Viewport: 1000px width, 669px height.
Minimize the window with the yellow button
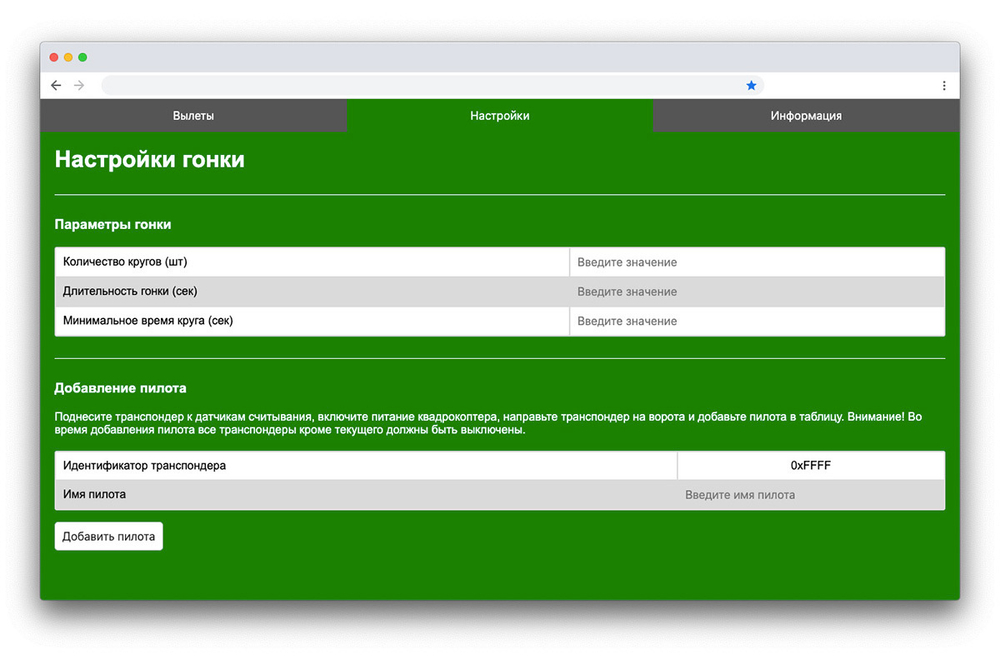(x=68, y=57)
